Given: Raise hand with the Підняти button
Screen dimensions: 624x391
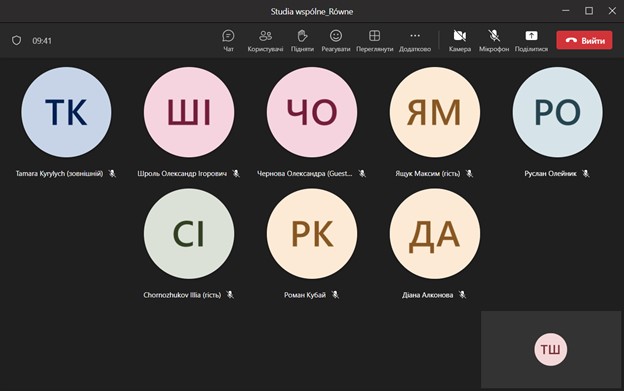Looking at the screenshot, I should 302,41.
